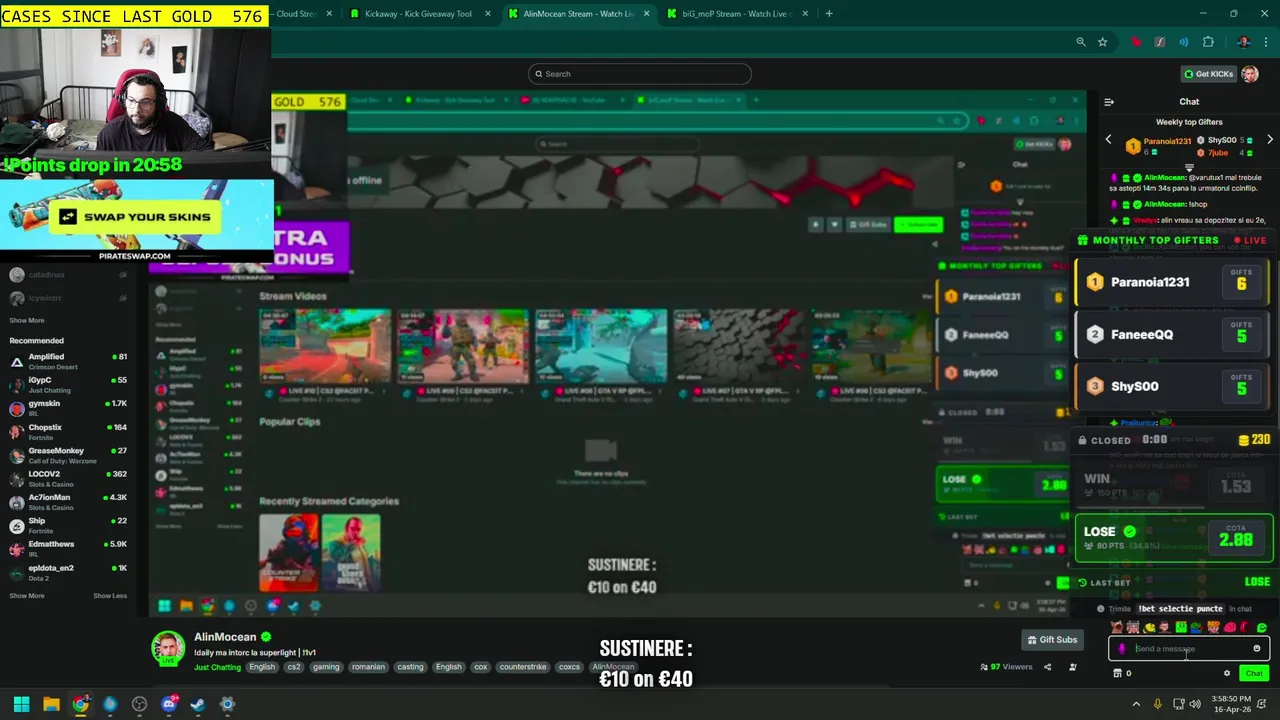Image resolution: width=1280 pixels, height=720 pixels.
Task: Bookmark this page with star icon
Action: (1102, 42)
